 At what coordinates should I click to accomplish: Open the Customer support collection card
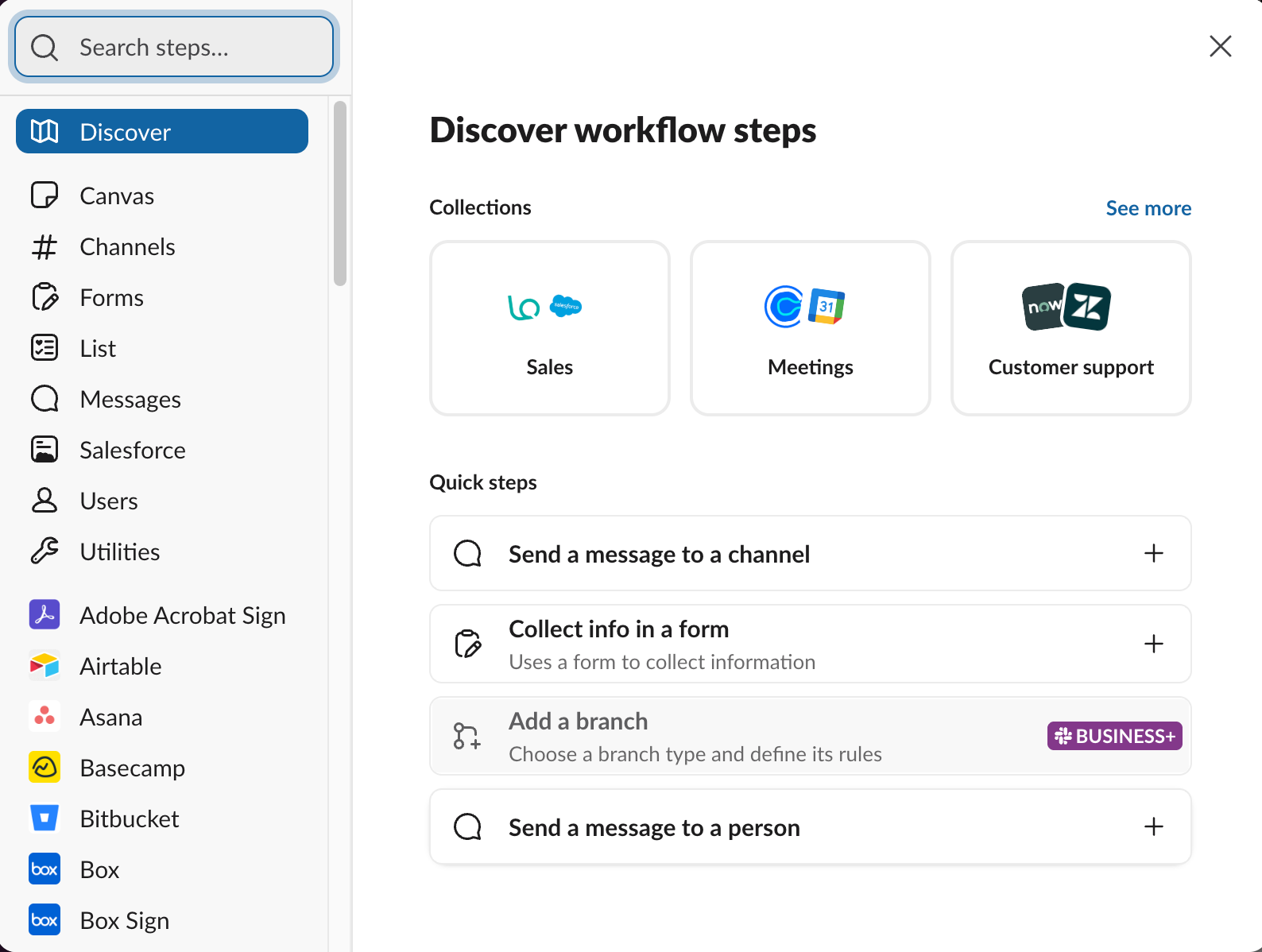click(1071, 328)
